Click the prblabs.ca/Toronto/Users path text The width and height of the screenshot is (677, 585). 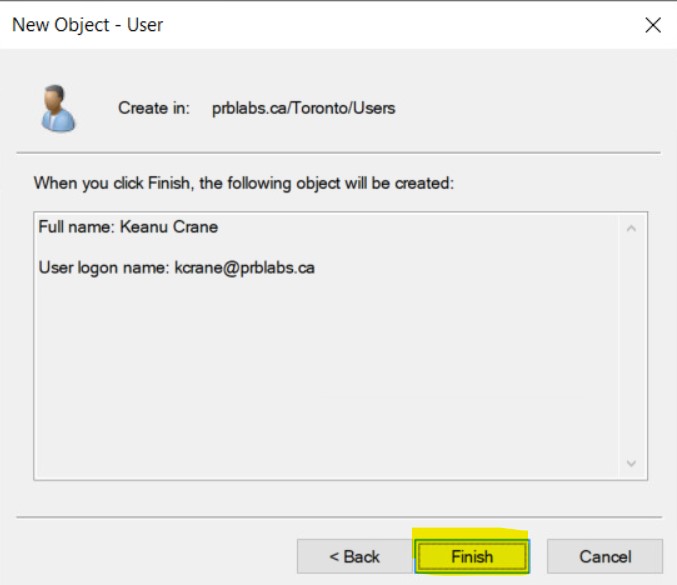pyautogui.click(x=303, y=108)
